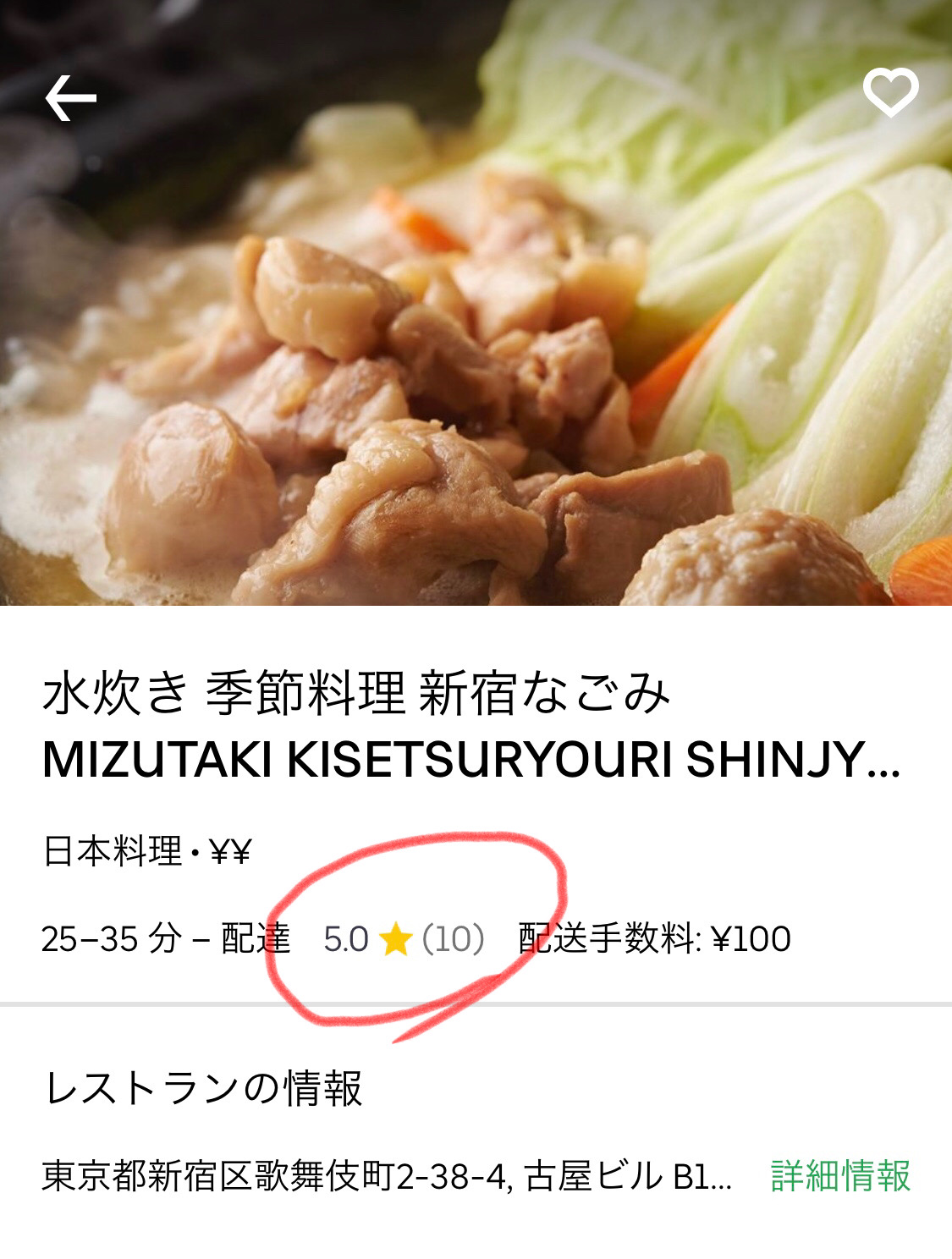Expand the truncated 古屋ビル B1… address text
This screenshot has height=1259, width=952.
(629, 1176)
